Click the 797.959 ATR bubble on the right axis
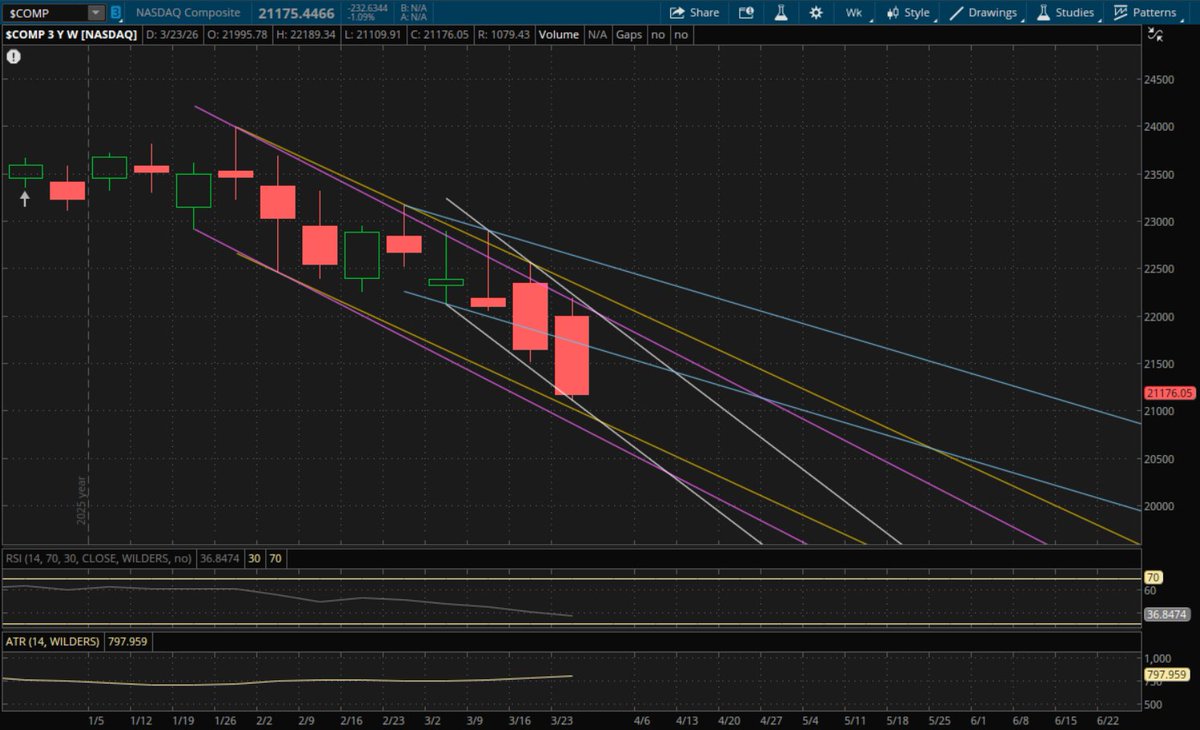The width and height of the screenshot is (1200, 730). pos(1166,675)
